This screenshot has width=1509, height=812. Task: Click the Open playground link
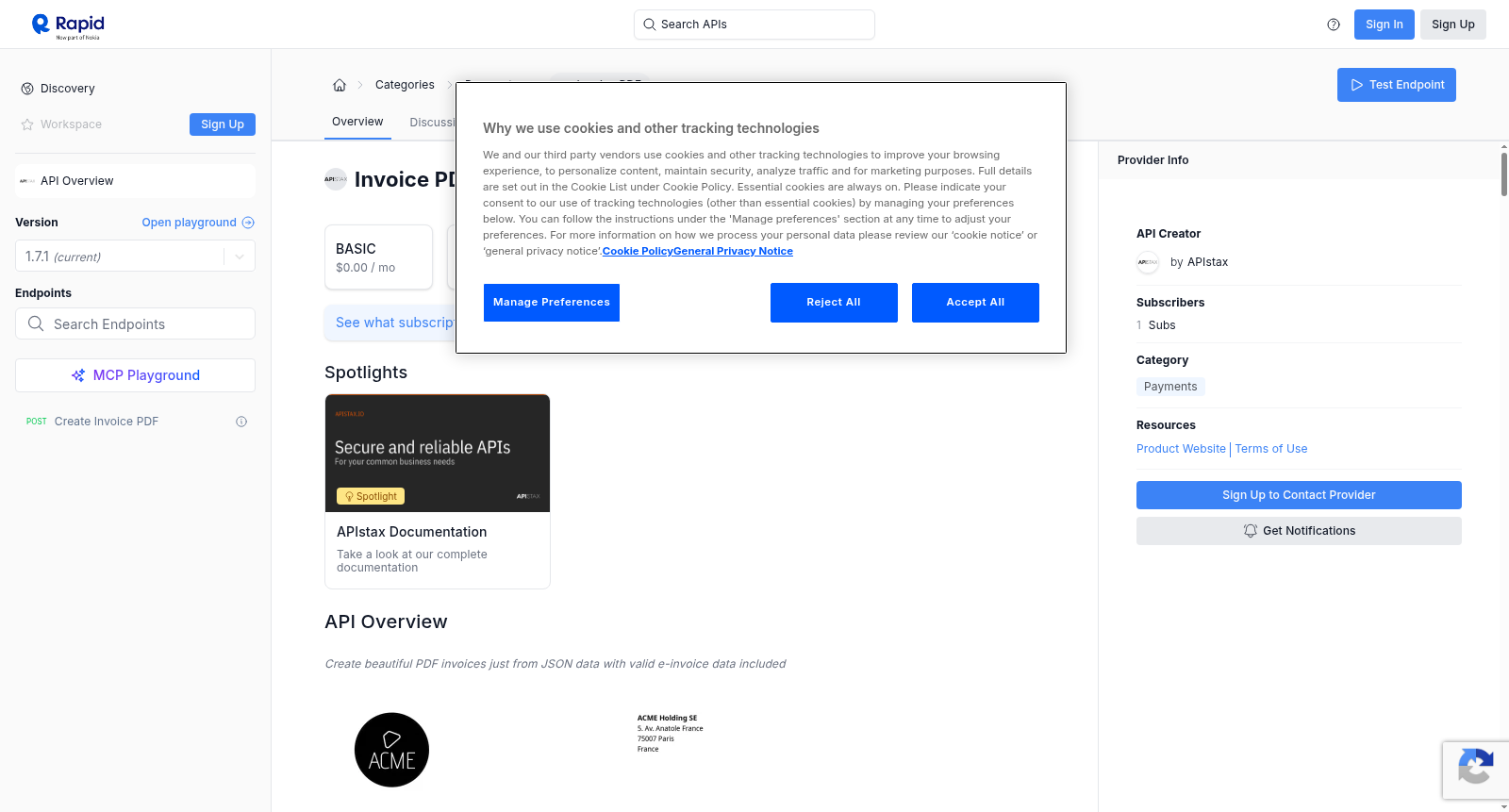click(x=190, y=223)
